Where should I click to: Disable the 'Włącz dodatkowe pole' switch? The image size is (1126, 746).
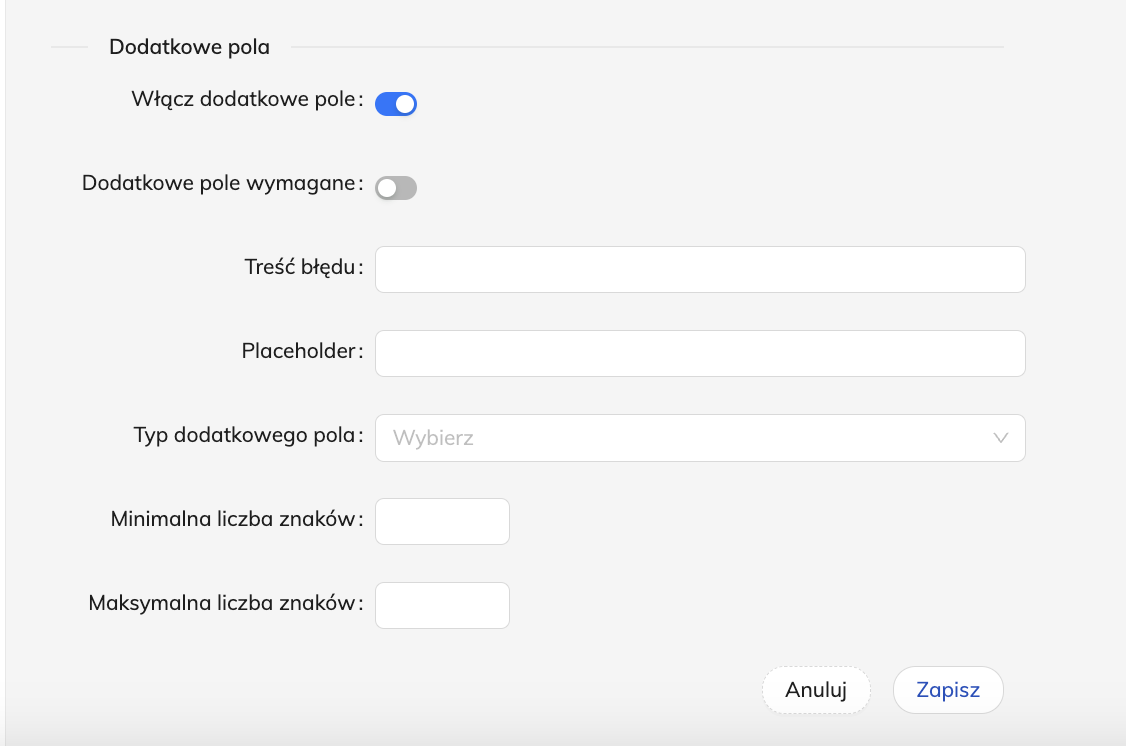point(395,104)
